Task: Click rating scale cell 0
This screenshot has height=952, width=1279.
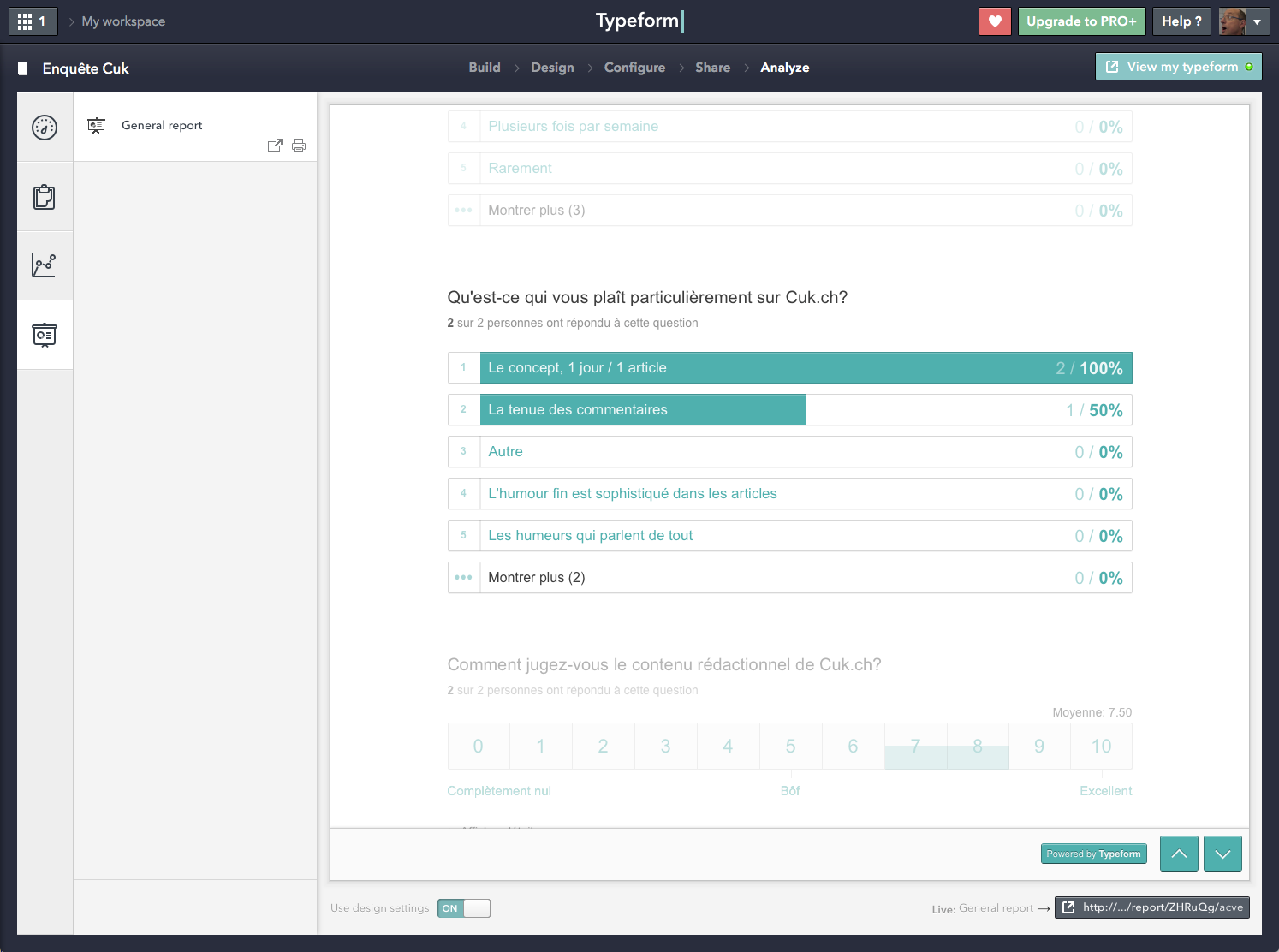Action: pyautogui.click(x=479, y=747)
